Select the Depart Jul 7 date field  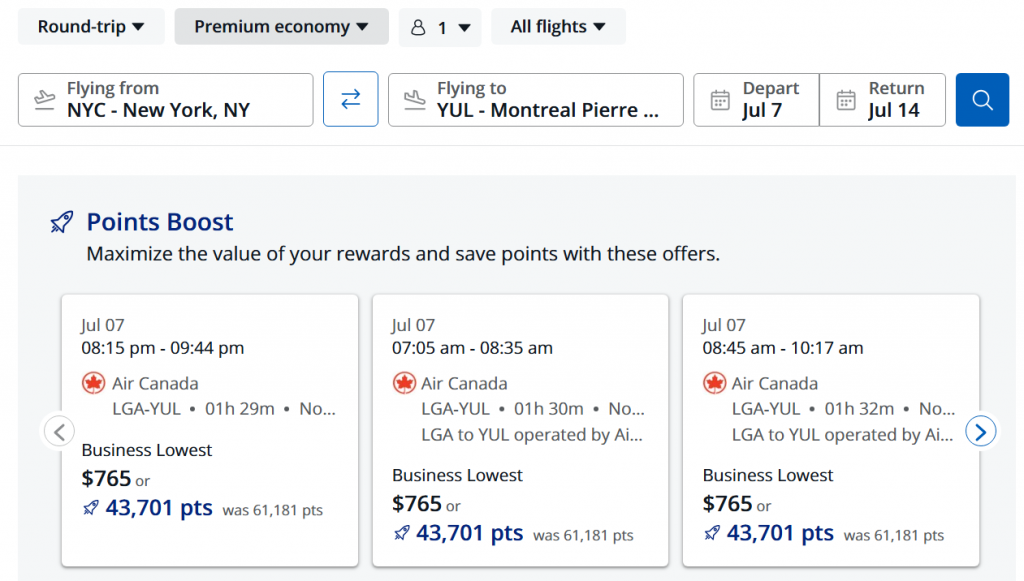click(756, 100)
